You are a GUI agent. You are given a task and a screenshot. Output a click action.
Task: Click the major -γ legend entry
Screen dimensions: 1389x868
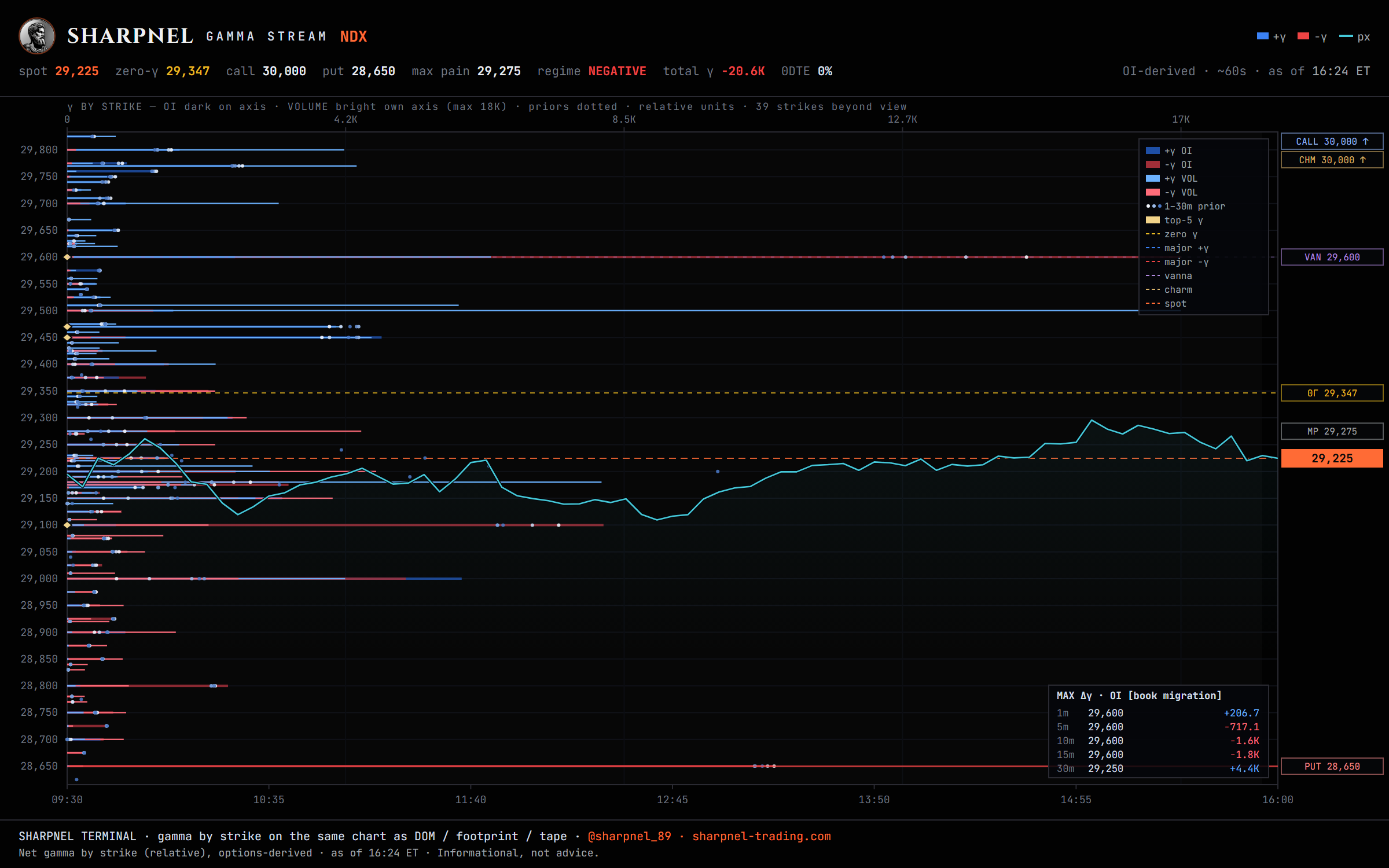coord(1177,262)
